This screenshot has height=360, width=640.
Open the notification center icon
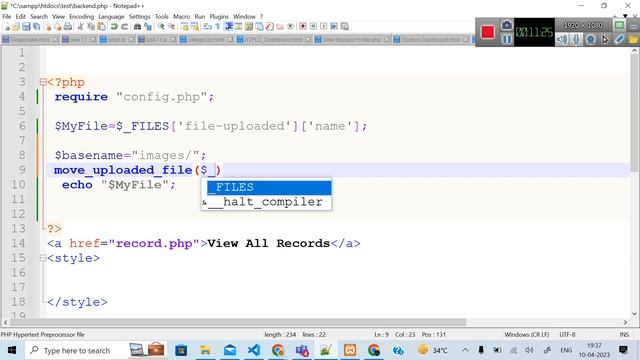tap(623, 350)
